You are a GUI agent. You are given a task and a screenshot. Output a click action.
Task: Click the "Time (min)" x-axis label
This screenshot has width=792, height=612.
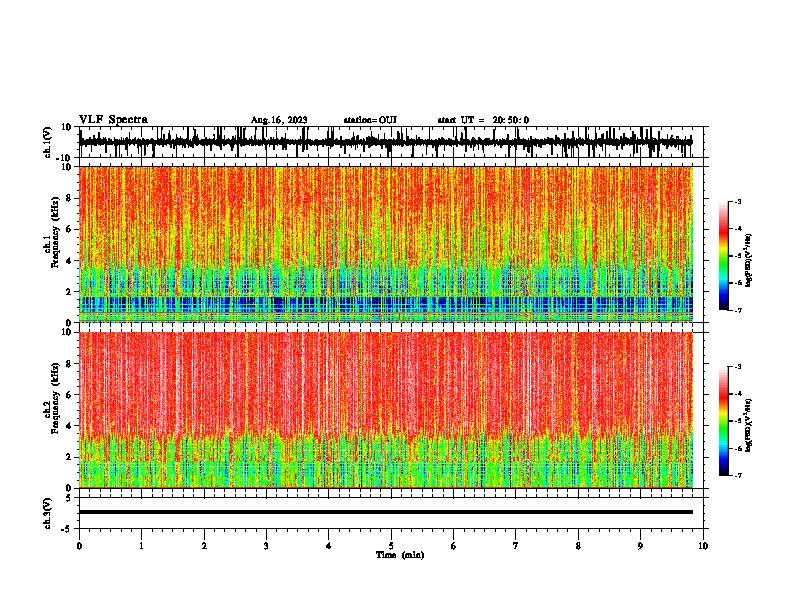400,555
